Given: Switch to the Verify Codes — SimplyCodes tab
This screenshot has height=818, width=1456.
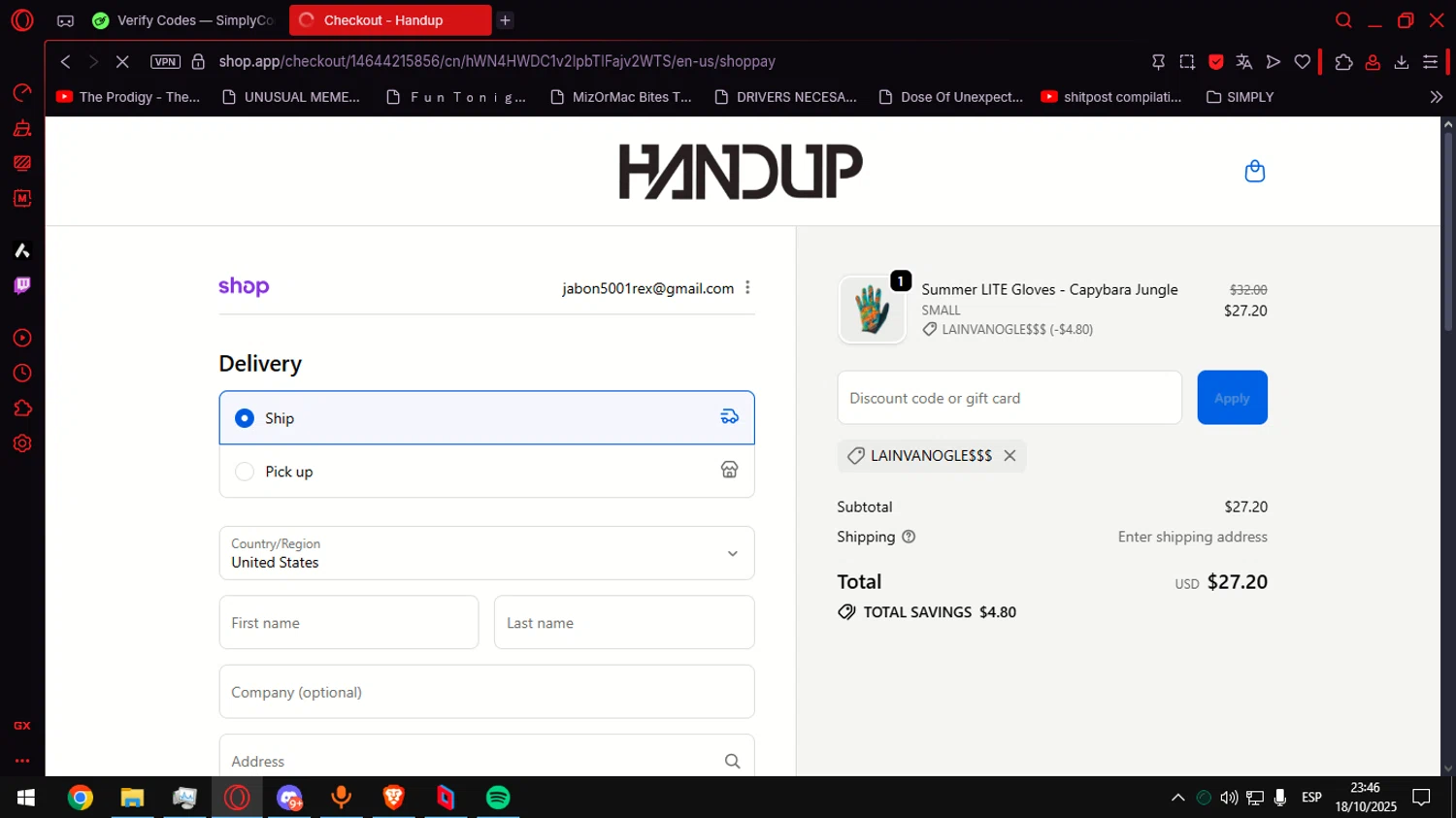Looking at the screenshot, I should (x=183, y=20).
